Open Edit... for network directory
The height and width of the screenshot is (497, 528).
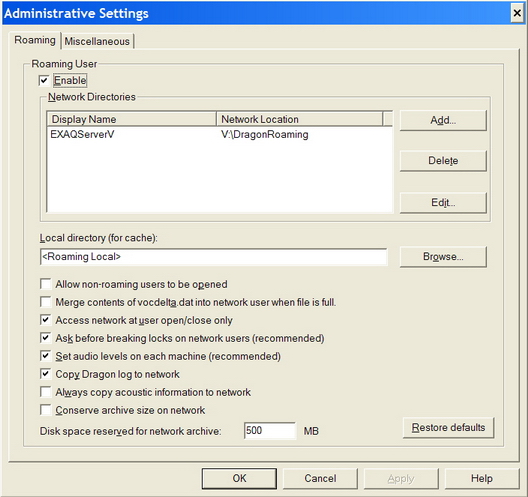[x=443, y=202]
